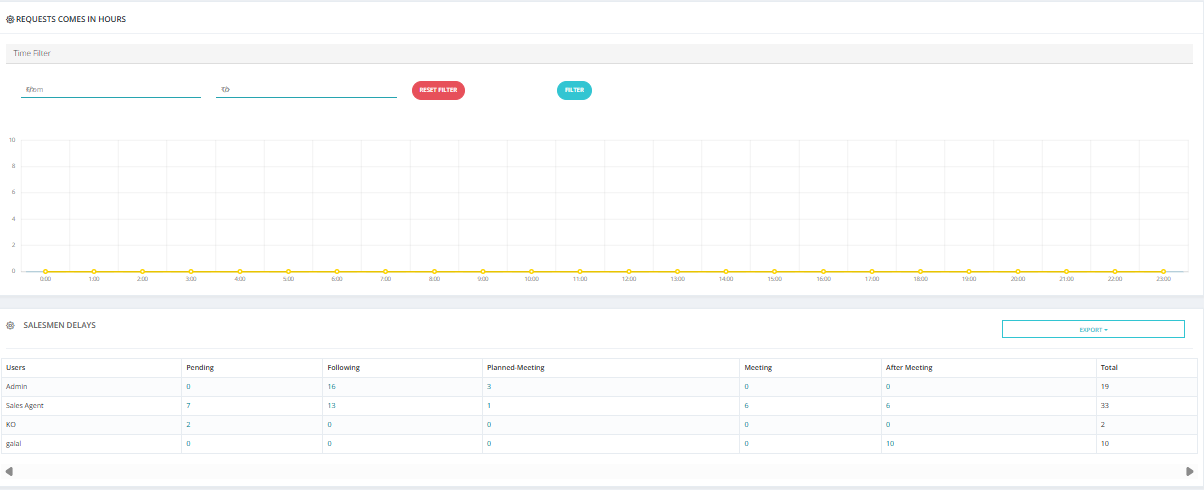Screen dimensions: 1204x490
Task: Click the gear icon beside Salesmen Delays
Action: [x=10, y=325]
